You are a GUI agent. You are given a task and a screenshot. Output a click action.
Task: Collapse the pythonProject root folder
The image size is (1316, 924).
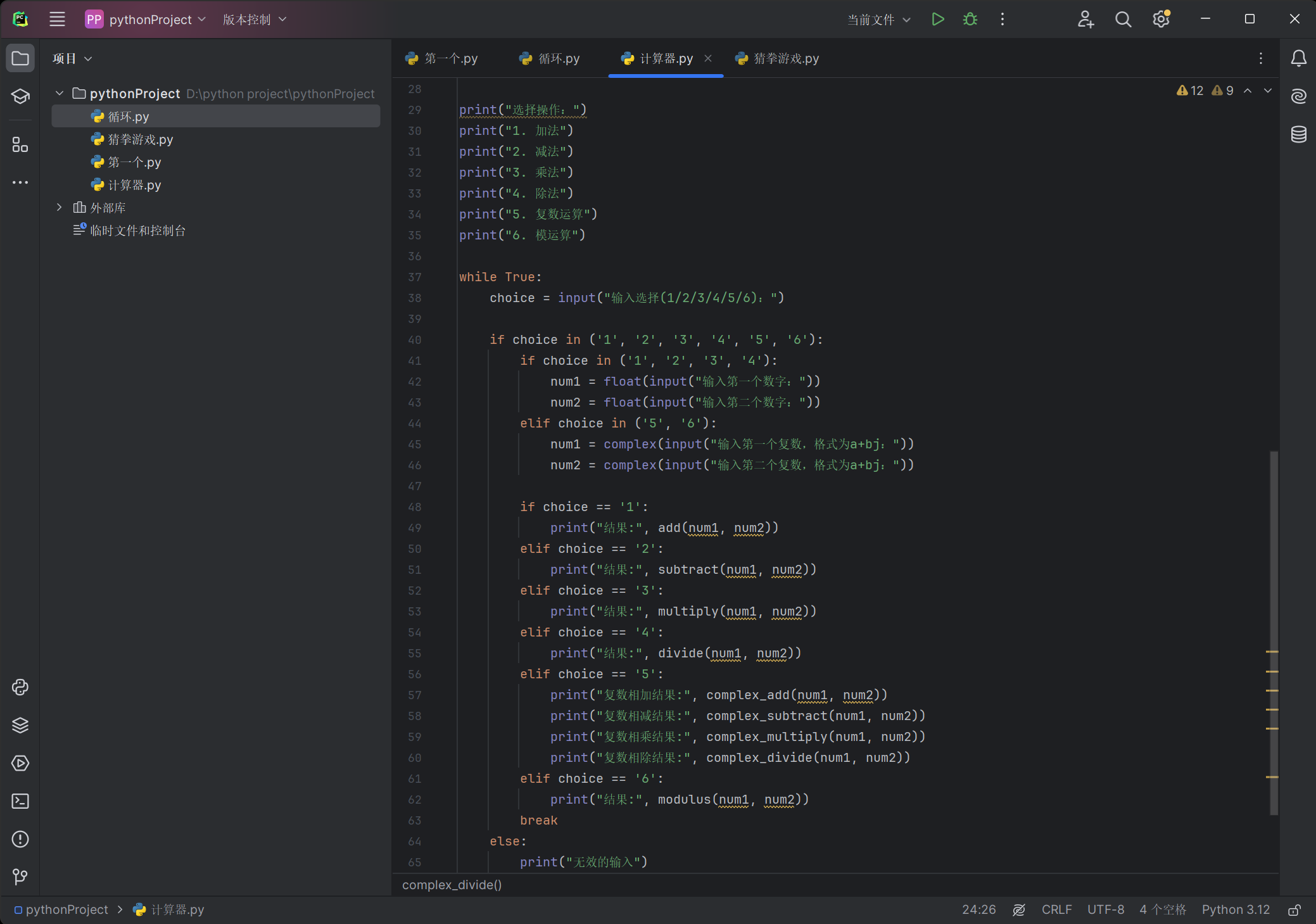[60, 94]
